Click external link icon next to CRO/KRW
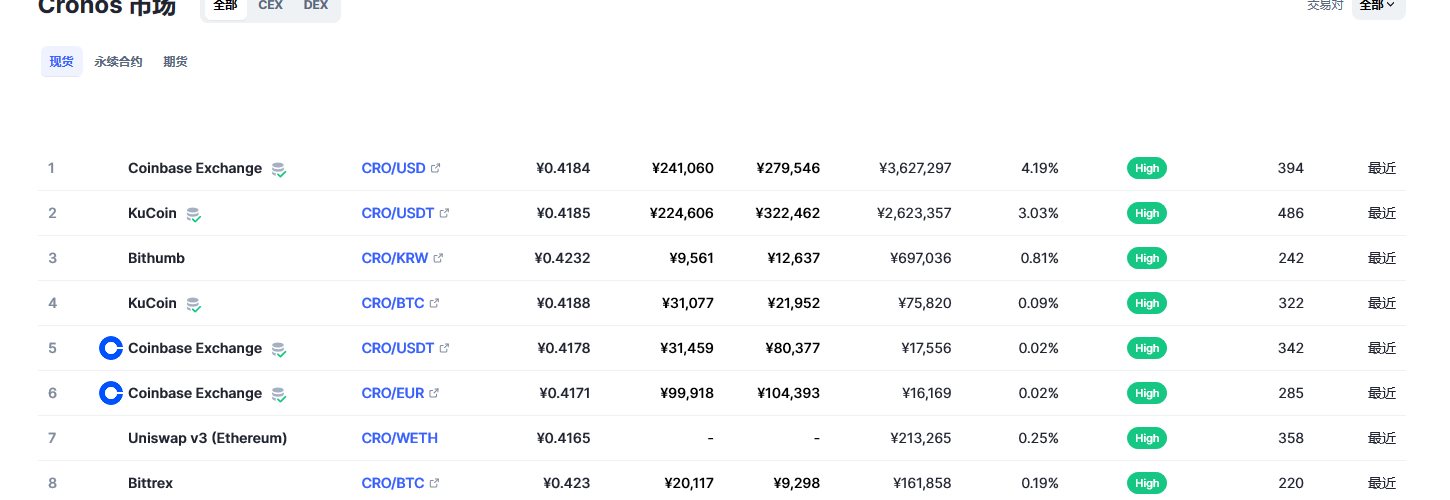This screenshot has height=500, width=1450. tap(438, 258)
